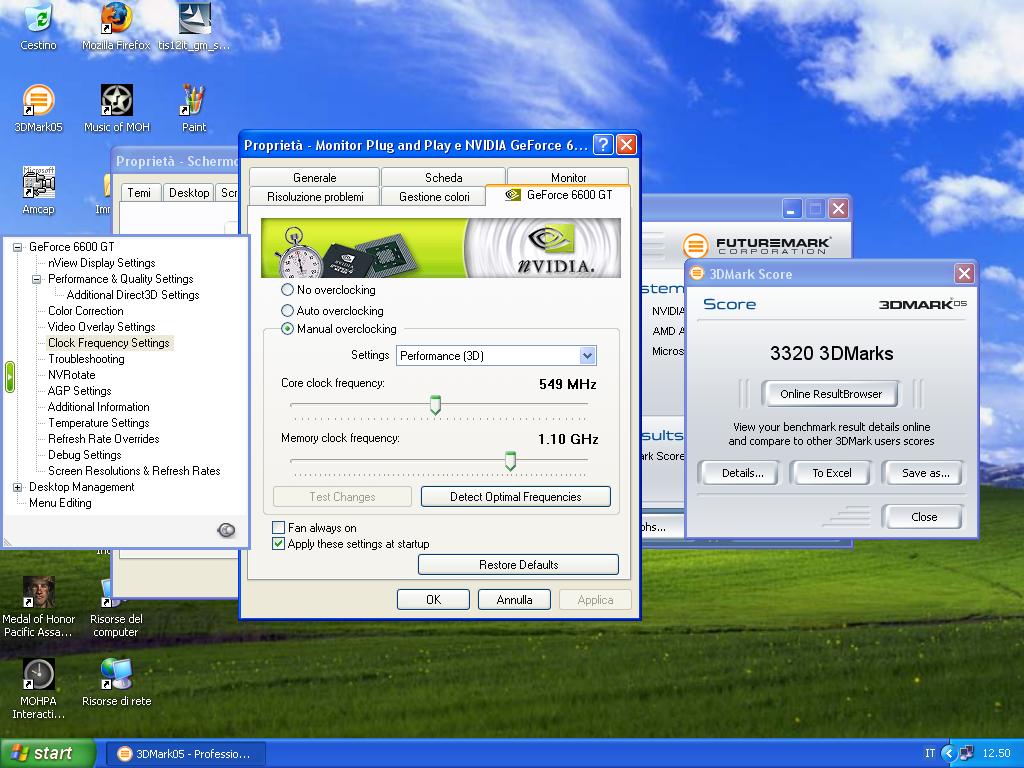Select Troubleshooting tree item

(x=86, y=359)
